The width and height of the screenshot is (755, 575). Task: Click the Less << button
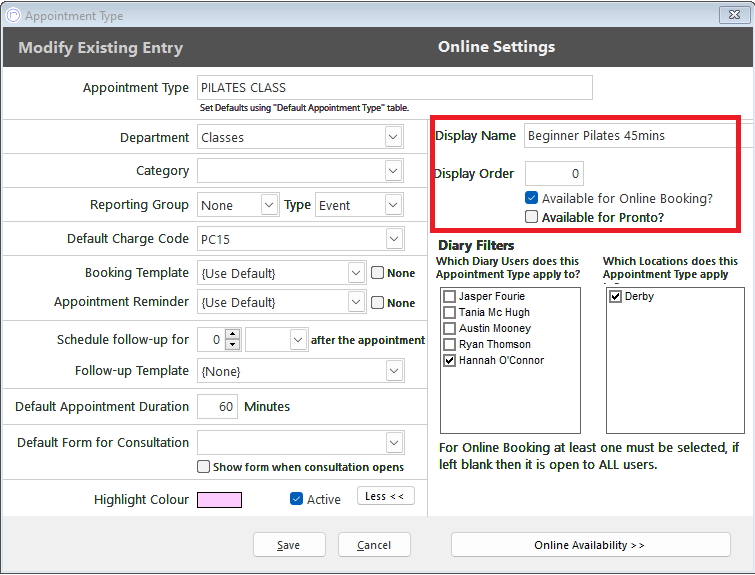pos(385,496)
